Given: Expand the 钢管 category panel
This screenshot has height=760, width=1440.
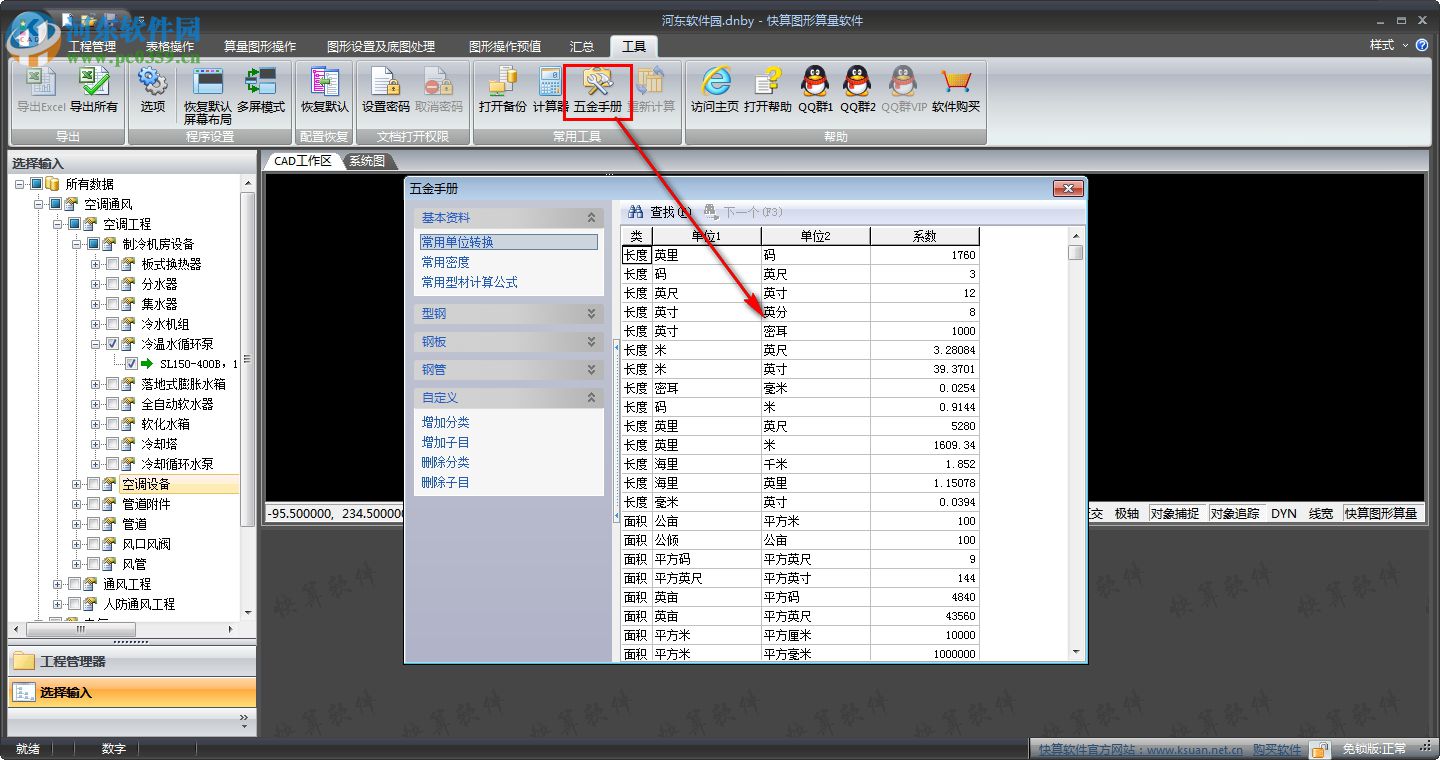Looking at the screenshot, I should click(508, 369).
